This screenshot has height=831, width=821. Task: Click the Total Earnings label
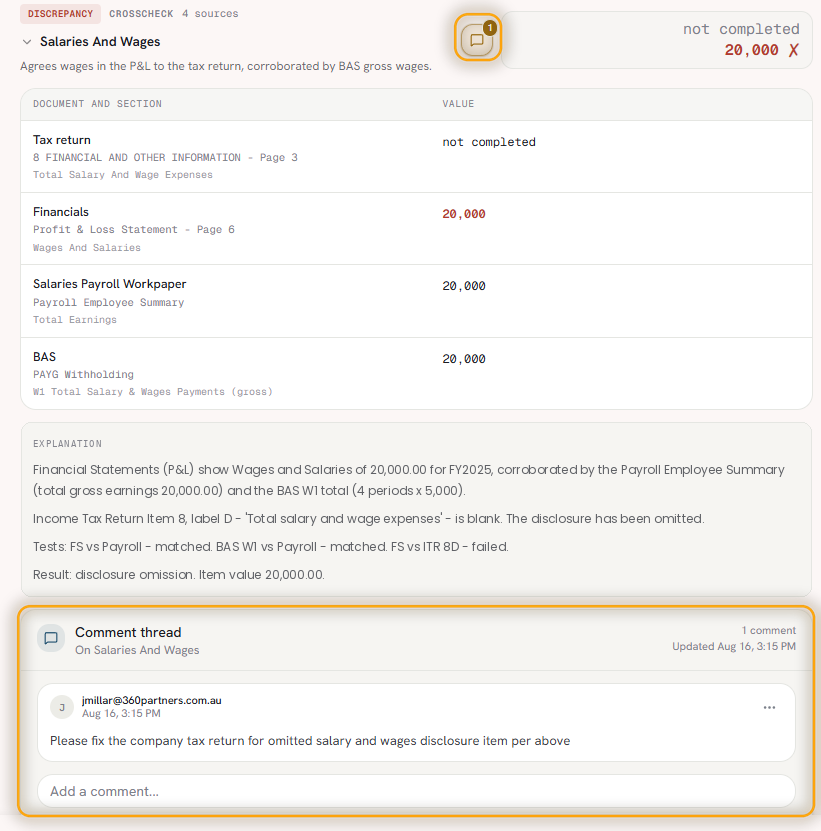click(x=75, y=320)
